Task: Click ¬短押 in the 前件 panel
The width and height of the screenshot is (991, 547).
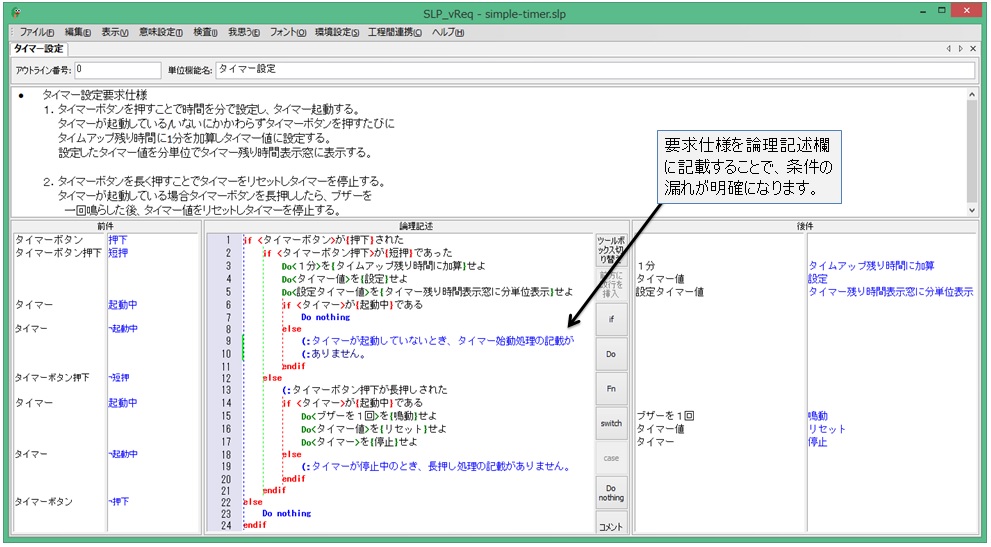Action: (118, 378)
